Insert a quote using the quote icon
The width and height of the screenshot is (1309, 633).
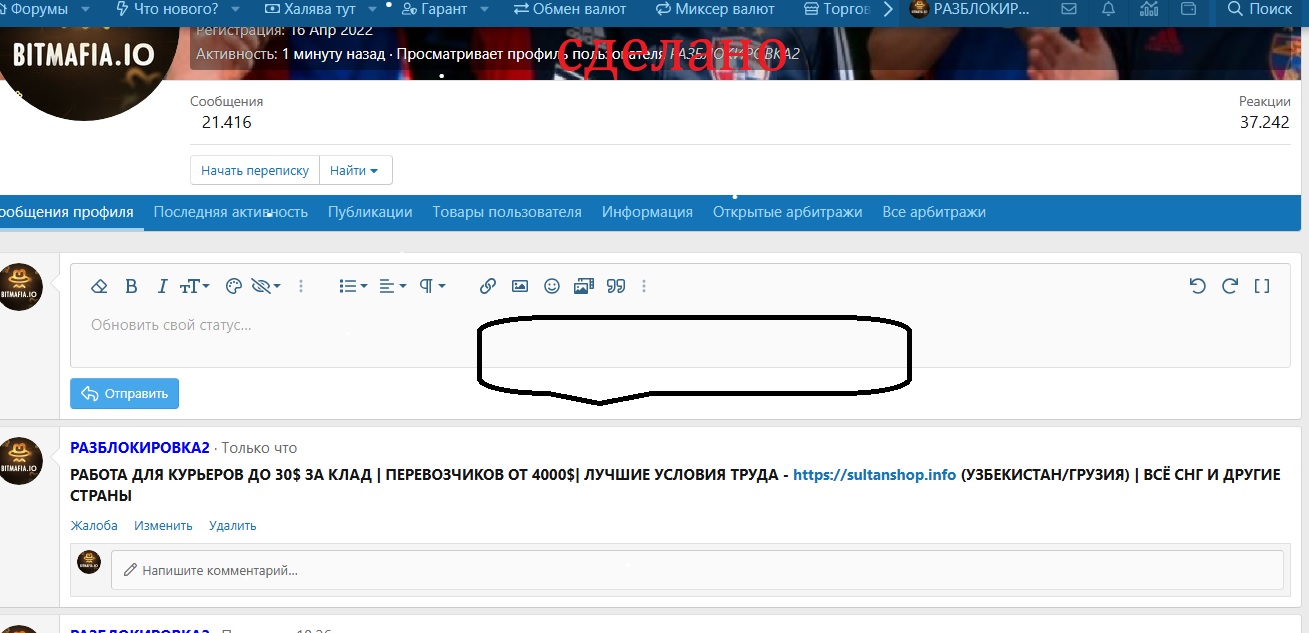pyautogui.click(x=616, y=286)
